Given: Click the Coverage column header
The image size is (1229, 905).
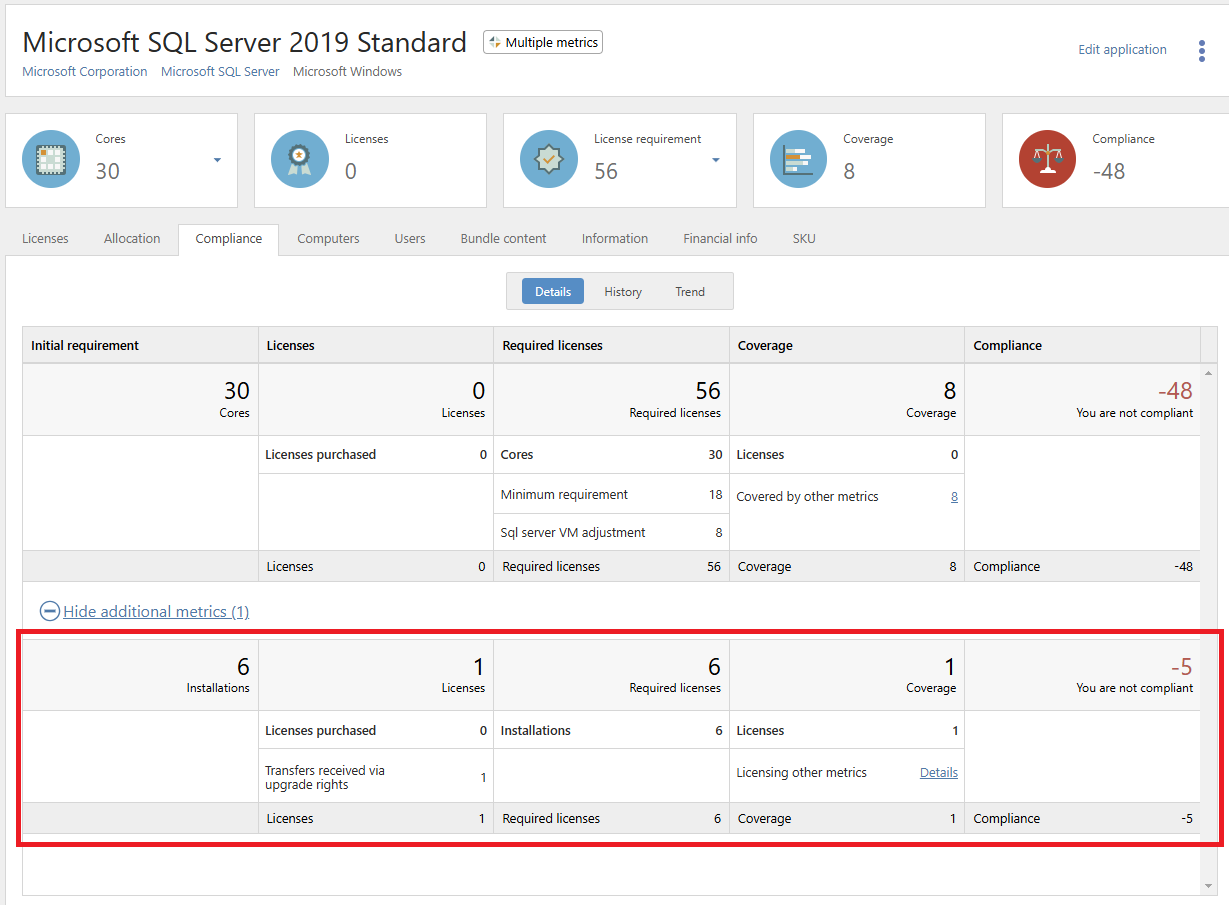Looking at the screenshot, I should click(847, 345).
